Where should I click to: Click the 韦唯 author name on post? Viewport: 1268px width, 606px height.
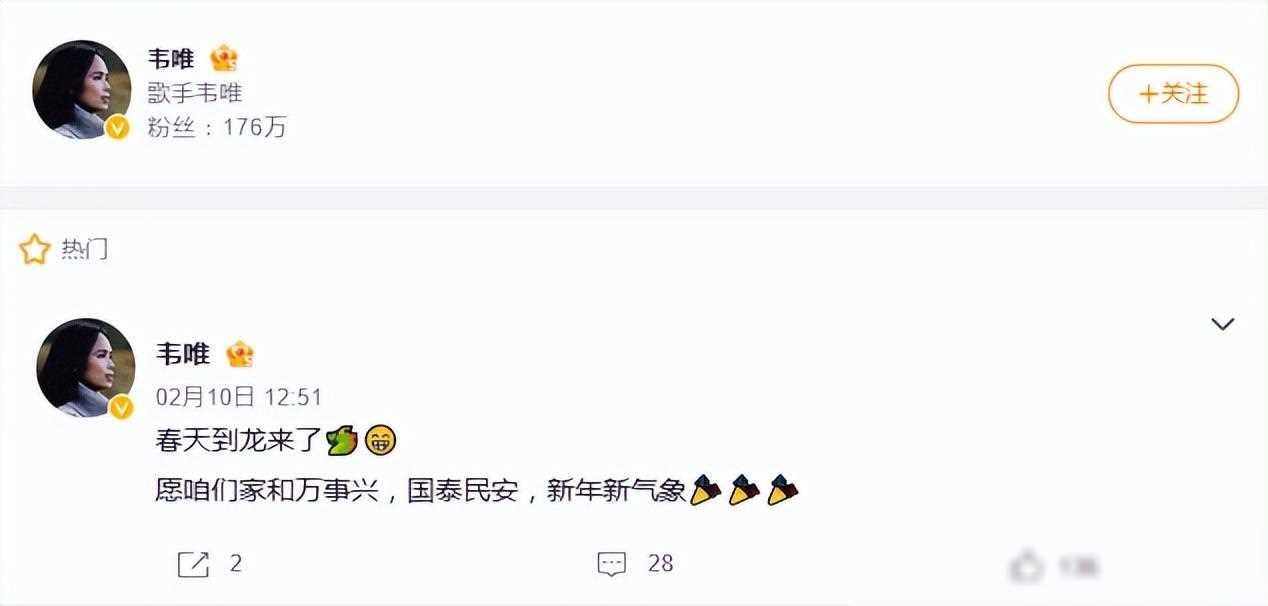pos(183,354)
